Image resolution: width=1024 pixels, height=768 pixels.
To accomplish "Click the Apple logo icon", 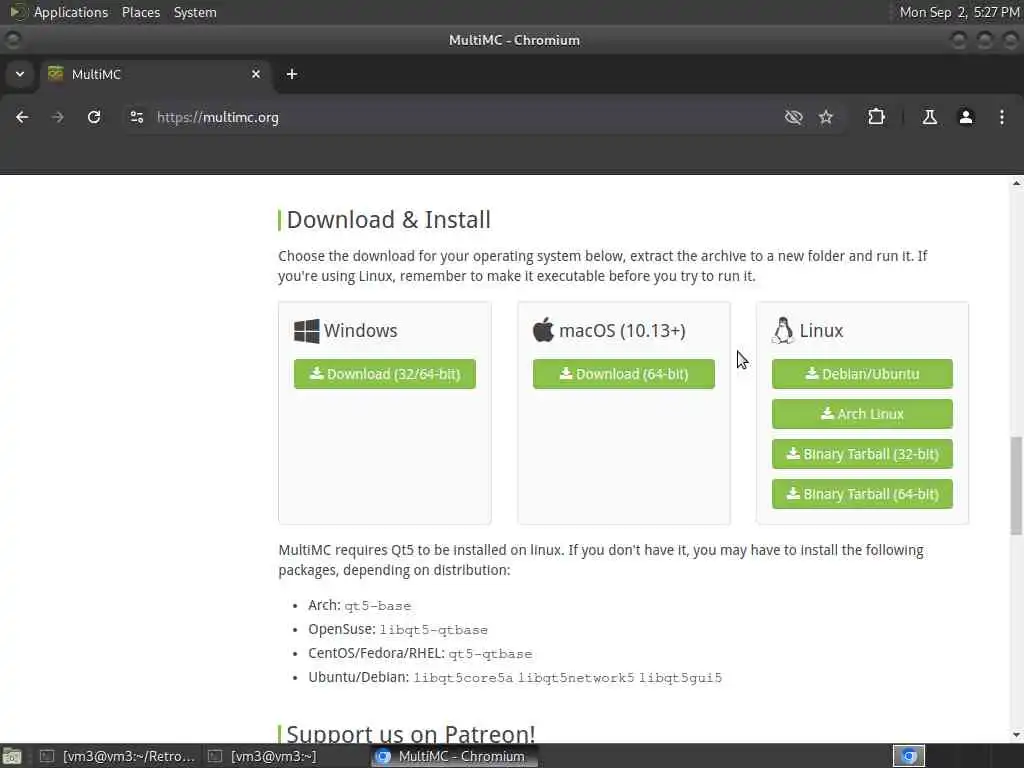I will [x=543, y=330].
